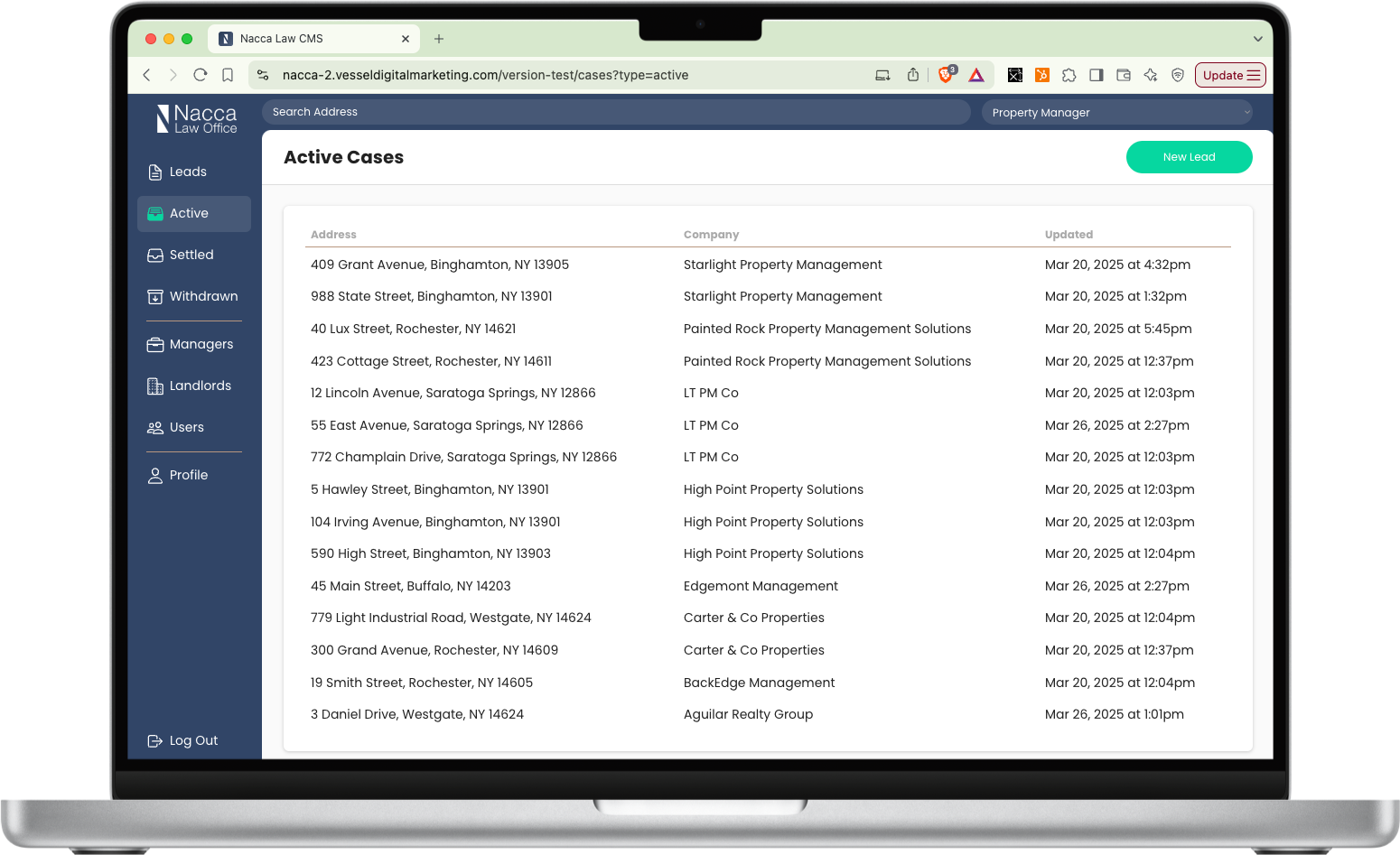1400x855 pixels.
Task: Open the Property Manager dropdown
Action: [x=1119, y=112]
